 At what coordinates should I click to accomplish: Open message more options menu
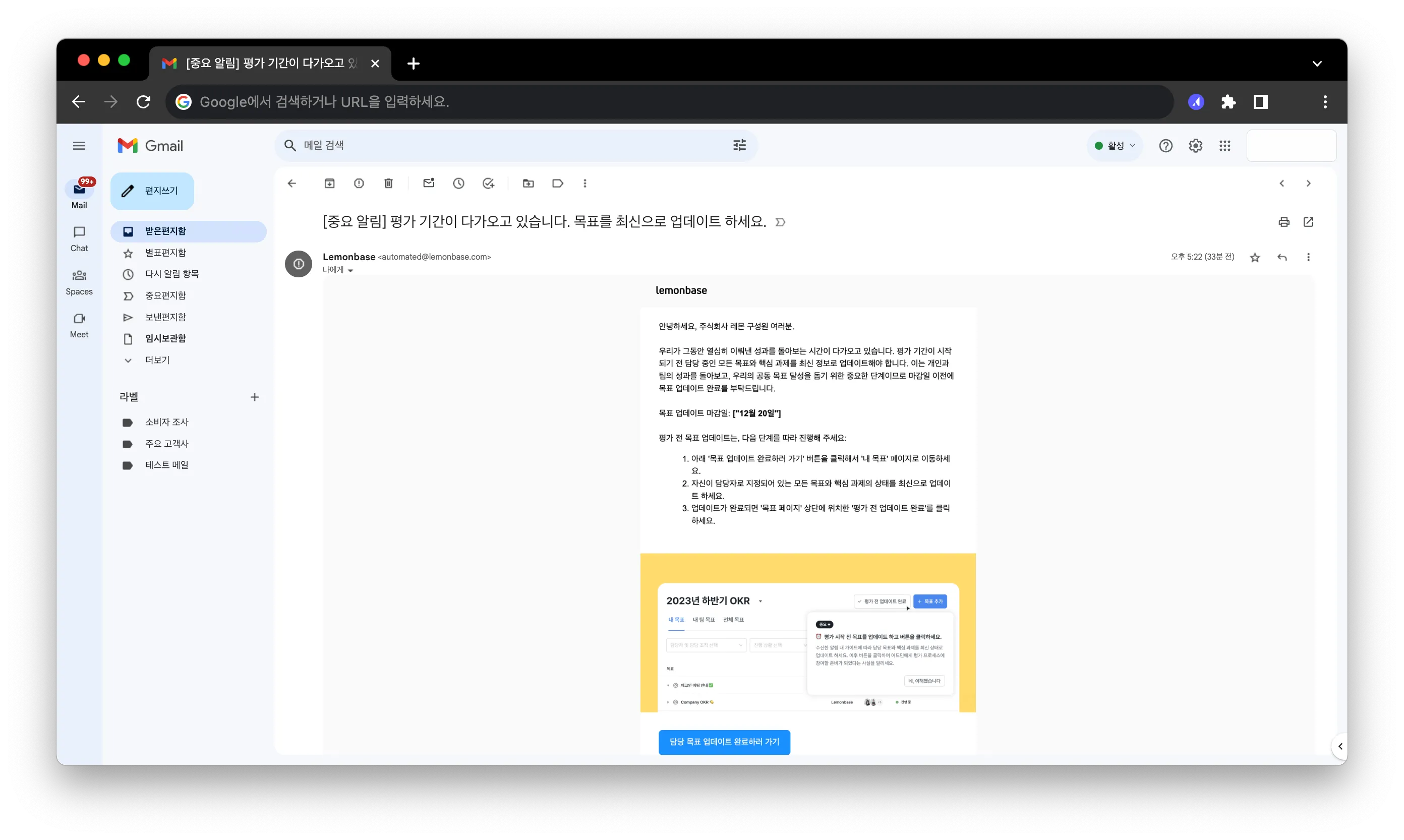(x=1308, y=258)
